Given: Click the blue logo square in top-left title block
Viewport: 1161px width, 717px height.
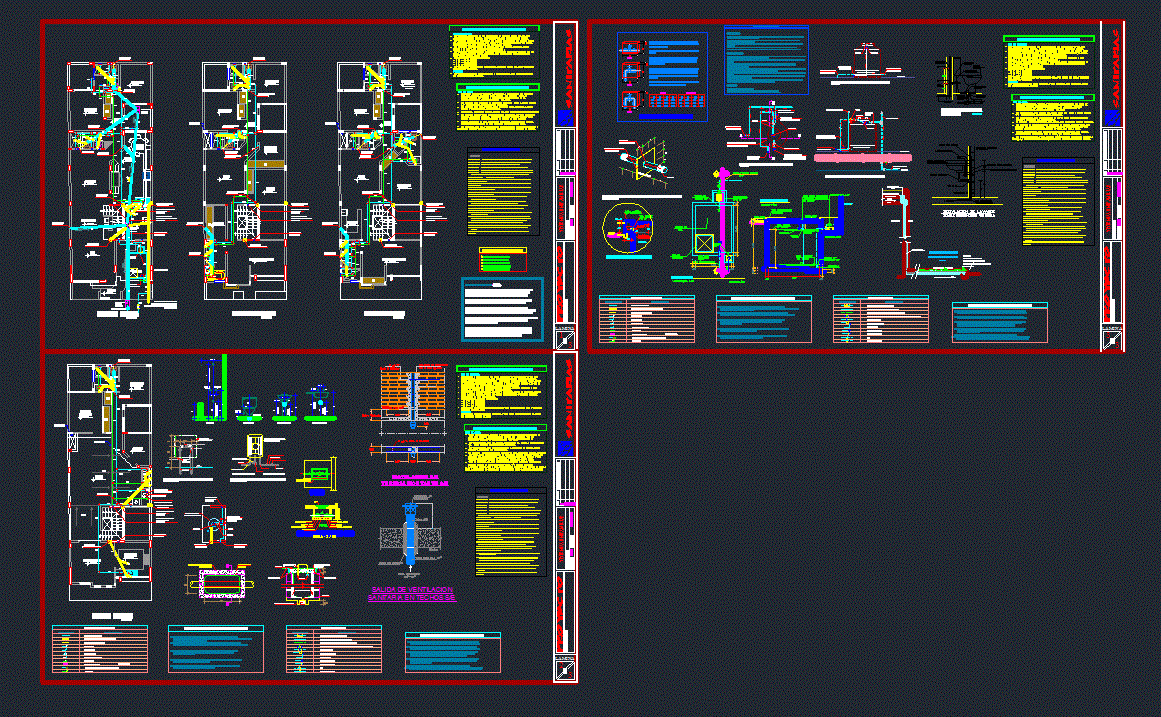Looking at the screenshot, I should pyautogui.click(x=565, y=116).
